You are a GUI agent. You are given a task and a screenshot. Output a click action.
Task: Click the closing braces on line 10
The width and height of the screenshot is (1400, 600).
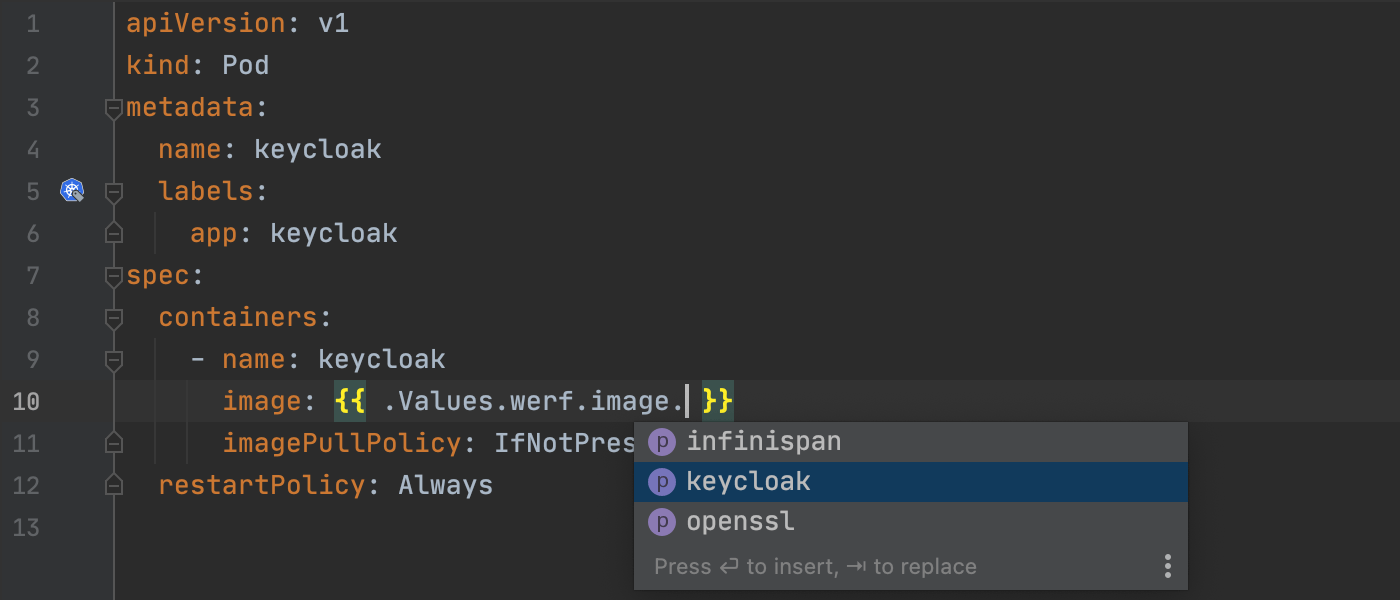pos(718,402)
